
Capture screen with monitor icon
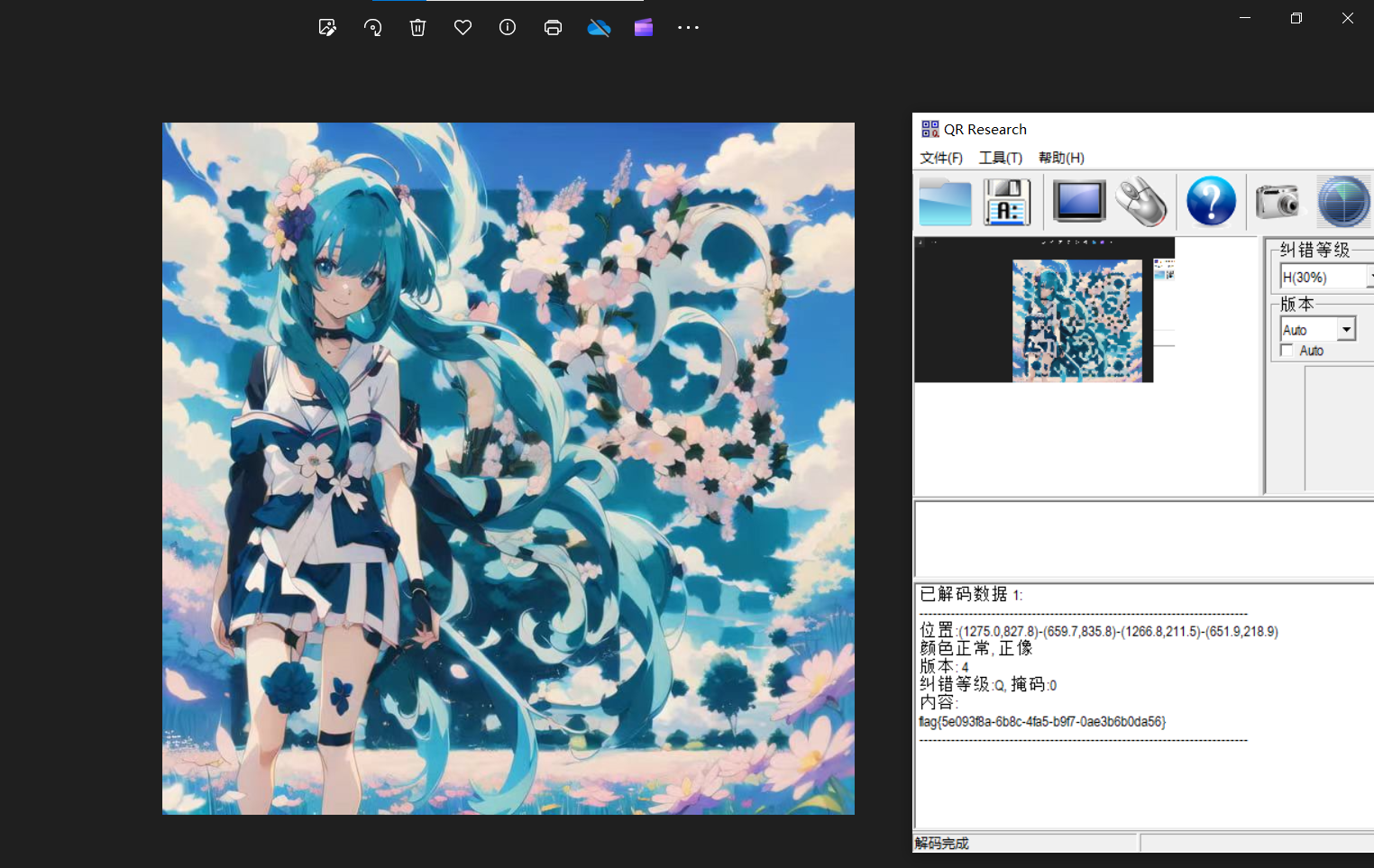click(1078, 201)
